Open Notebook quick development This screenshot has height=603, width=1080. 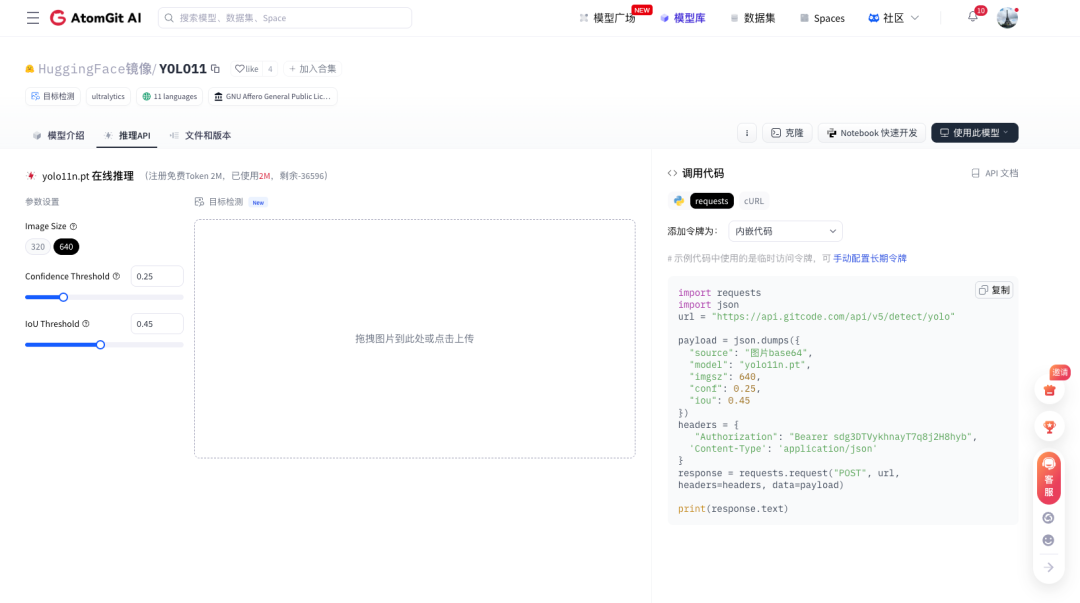(x=871, y=133)
